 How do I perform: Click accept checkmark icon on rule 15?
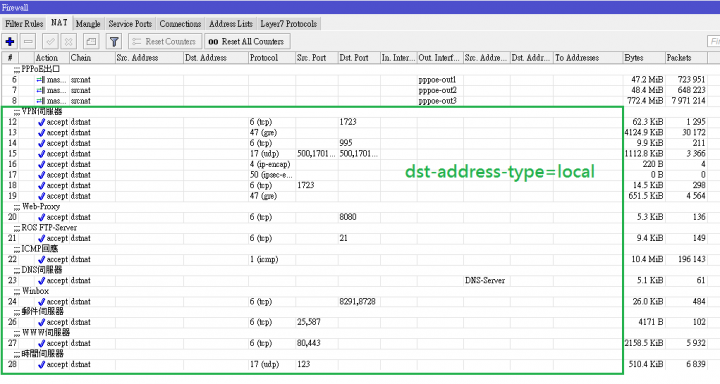[41, 154]
